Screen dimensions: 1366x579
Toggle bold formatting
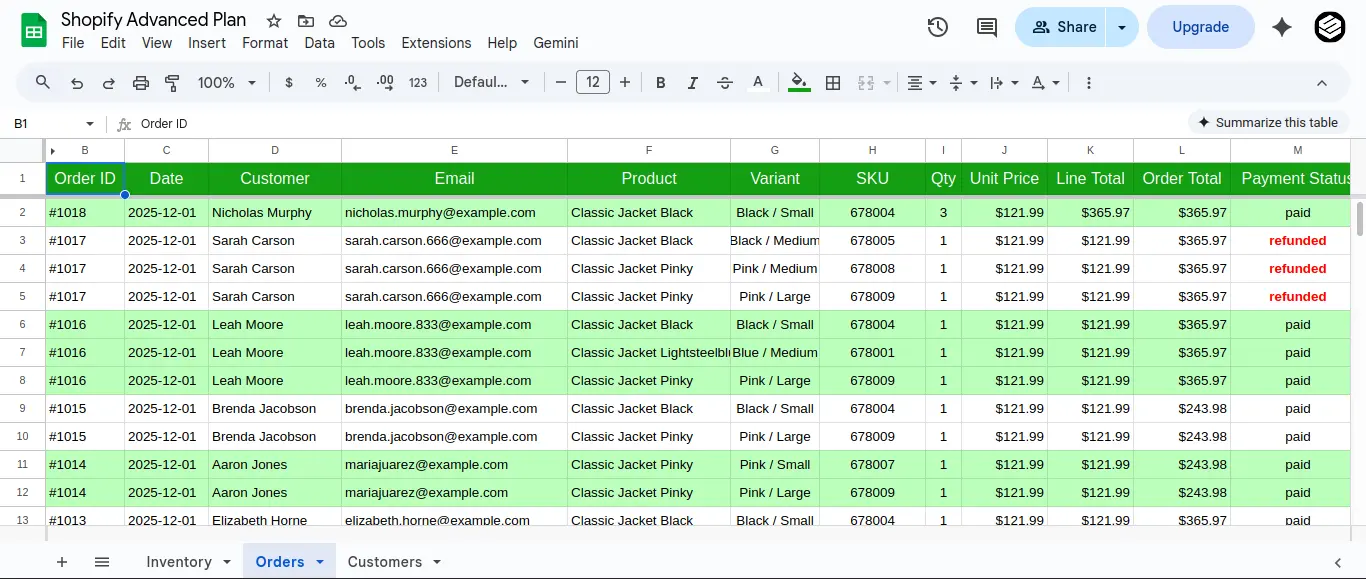click(660, 82)
